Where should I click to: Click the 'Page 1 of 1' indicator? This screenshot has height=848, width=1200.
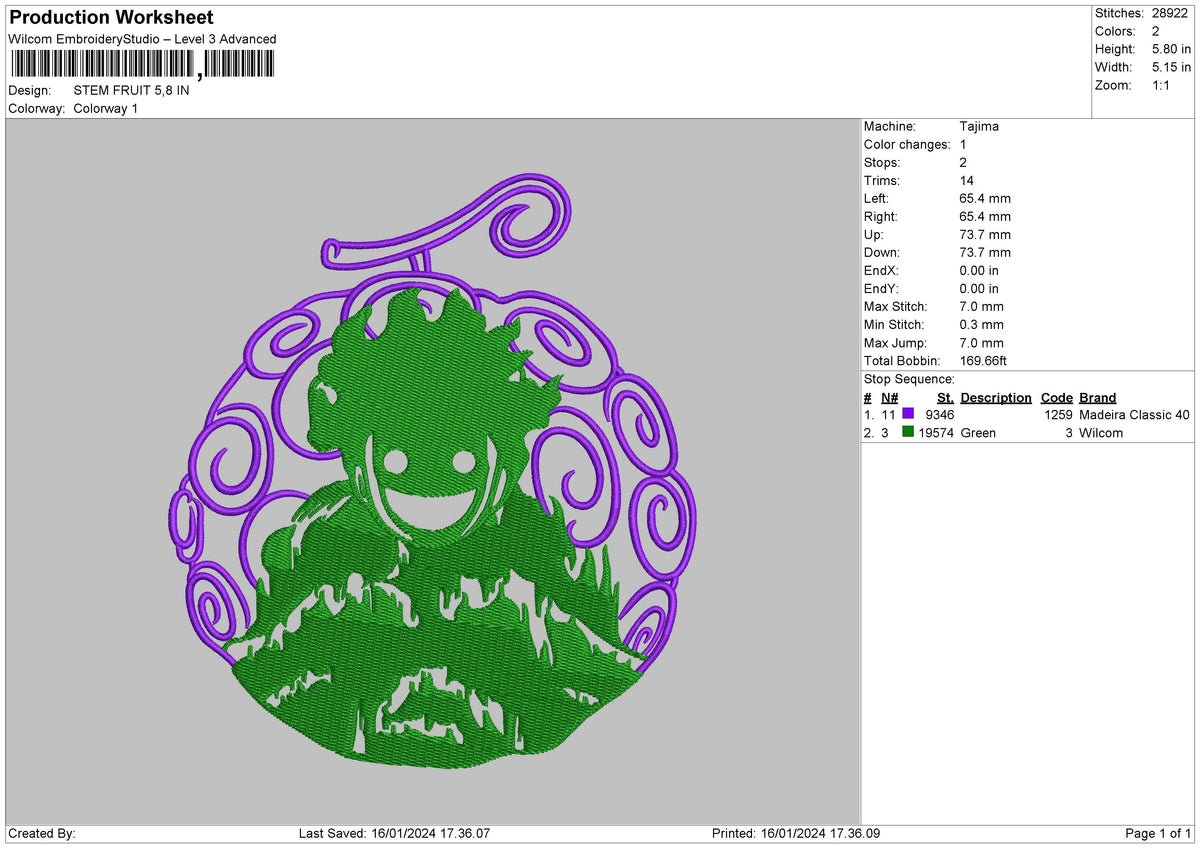(x=1158, y=834)
